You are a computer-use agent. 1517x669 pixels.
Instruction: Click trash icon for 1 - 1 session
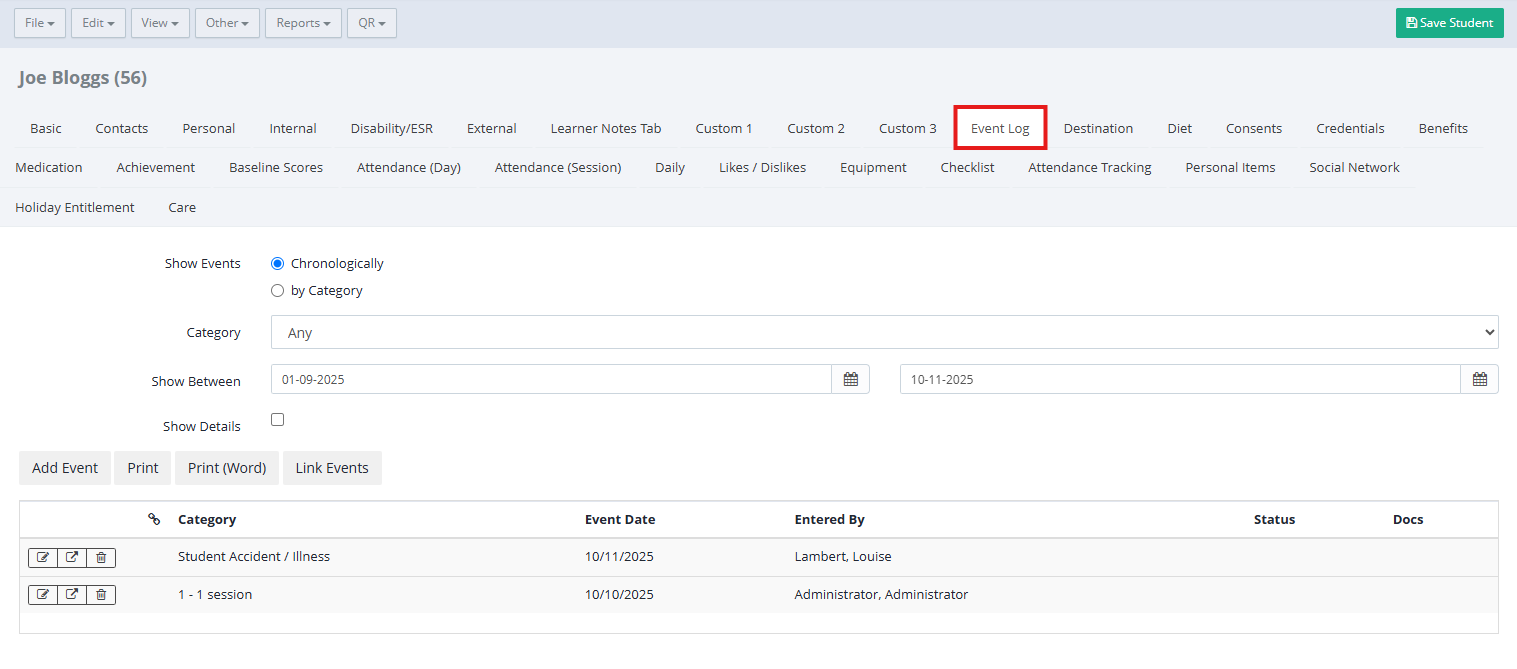pyautogui.click(x=101, y=595)
